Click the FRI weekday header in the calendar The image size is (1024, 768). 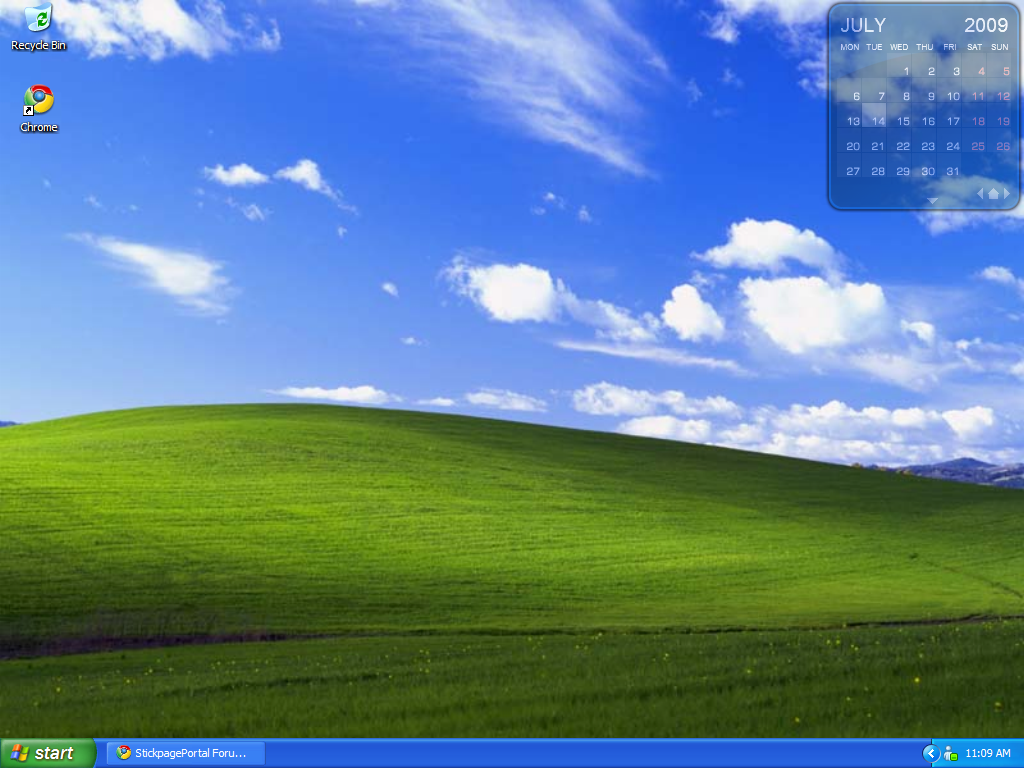[x=950, y=47]
